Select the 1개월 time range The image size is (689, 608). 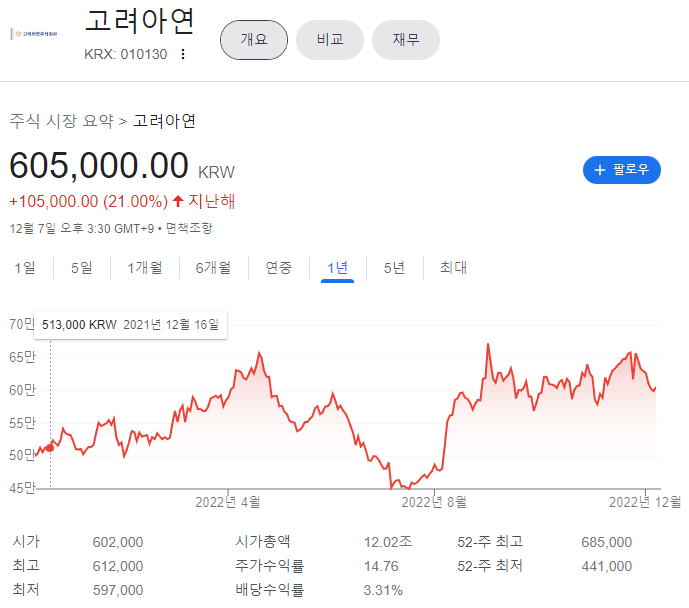[x=145, y=268]
